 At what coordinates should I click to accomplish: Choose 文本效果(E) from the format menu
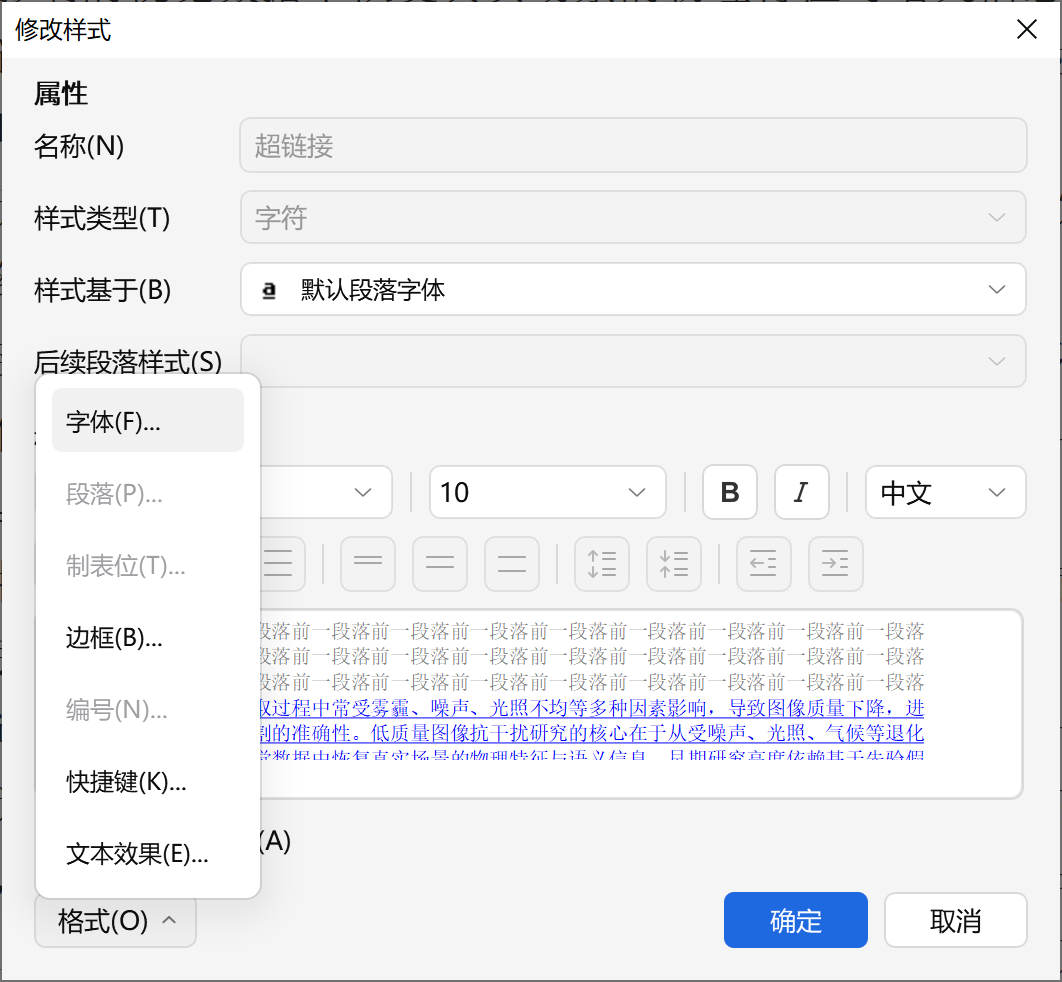(147, 855)
